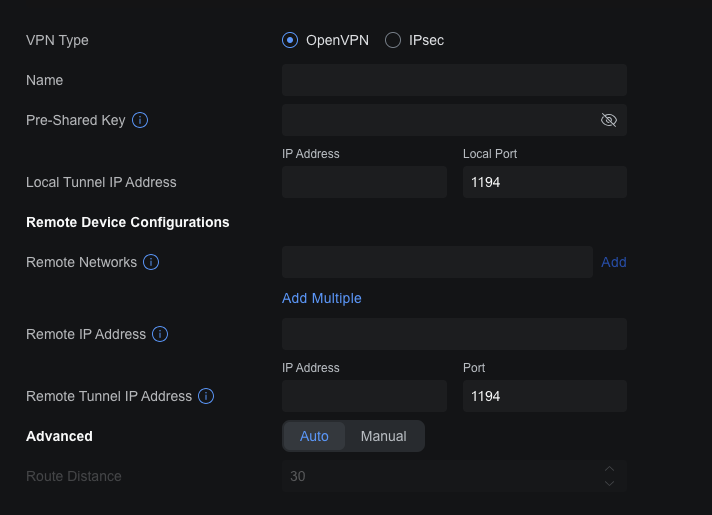712x515 pixels.
Task: Switch Advanced mode to Manual
Action: [383, 436]
